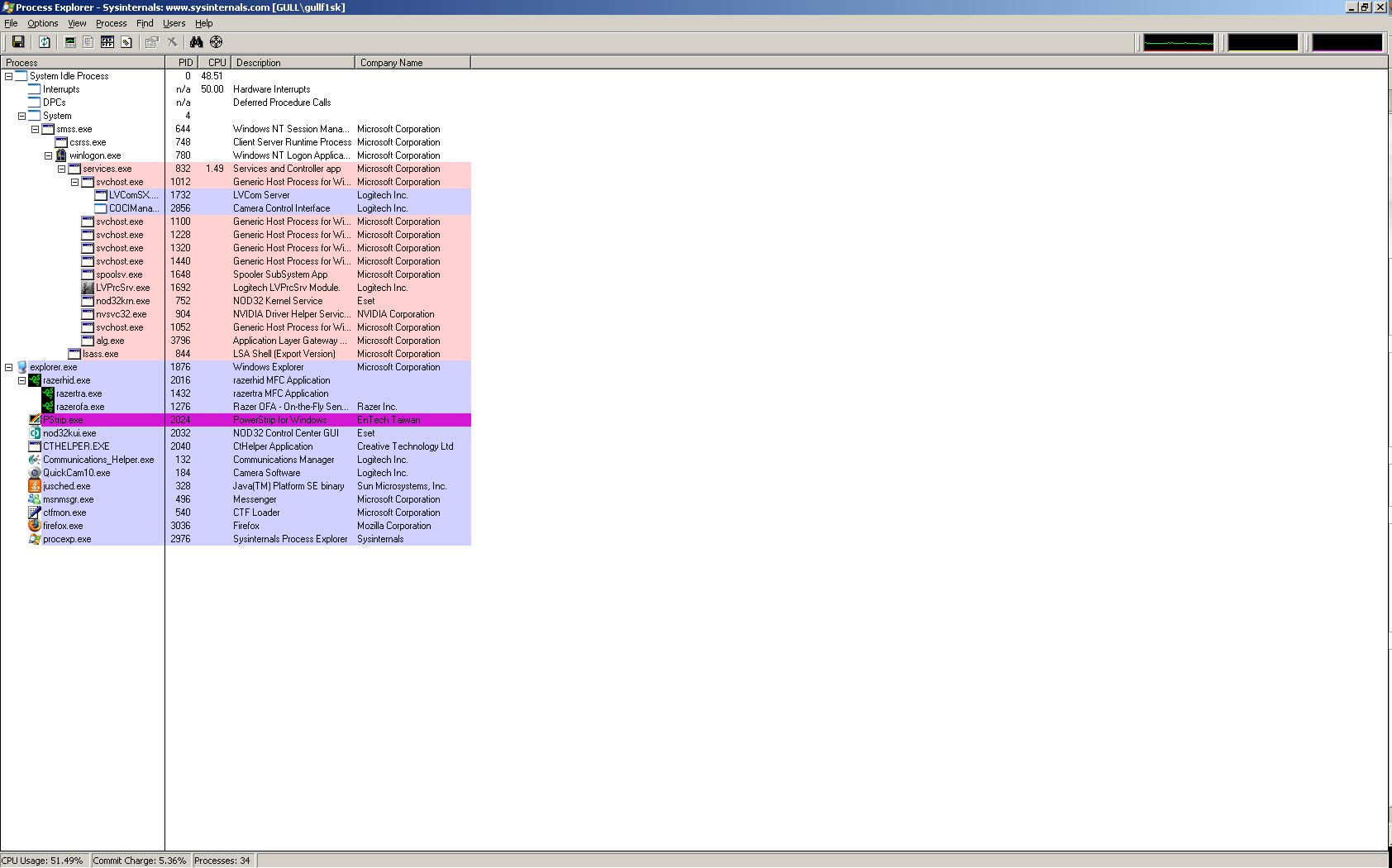The width and height of the screenshot is (1392, 868).
Task: Collapse the winlogon.exe tree node
Action: [x=48, y=155]
